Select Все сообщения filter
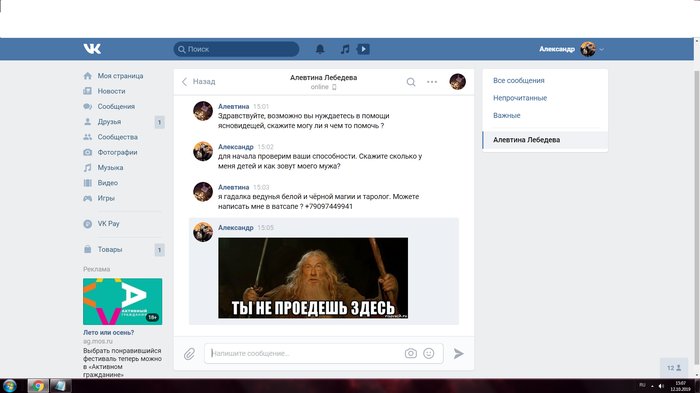This screenshot has height=393, width=700. [519, 80]
